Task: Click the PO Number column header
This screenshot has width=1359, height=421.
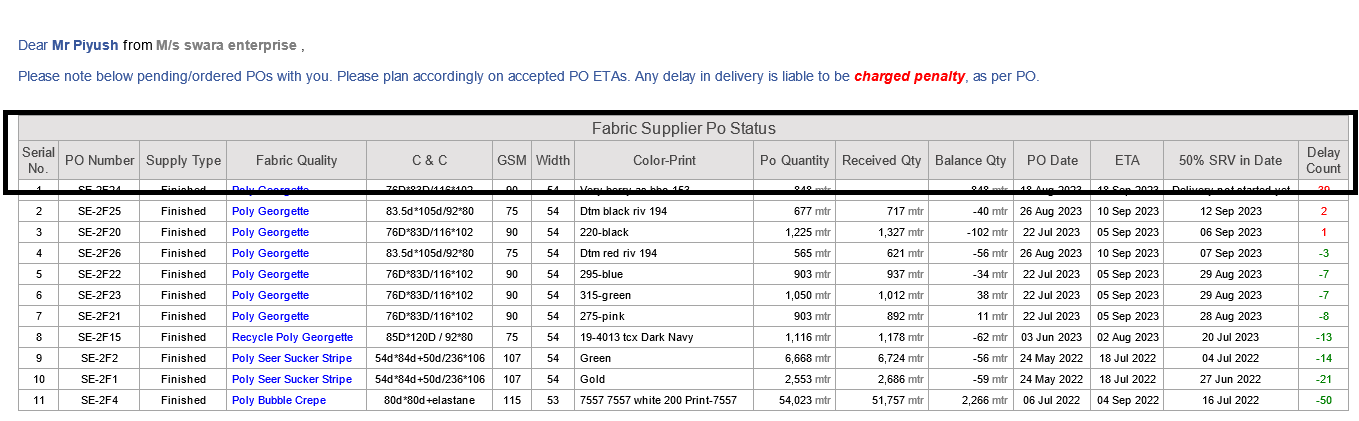Action: click(99, 160)
